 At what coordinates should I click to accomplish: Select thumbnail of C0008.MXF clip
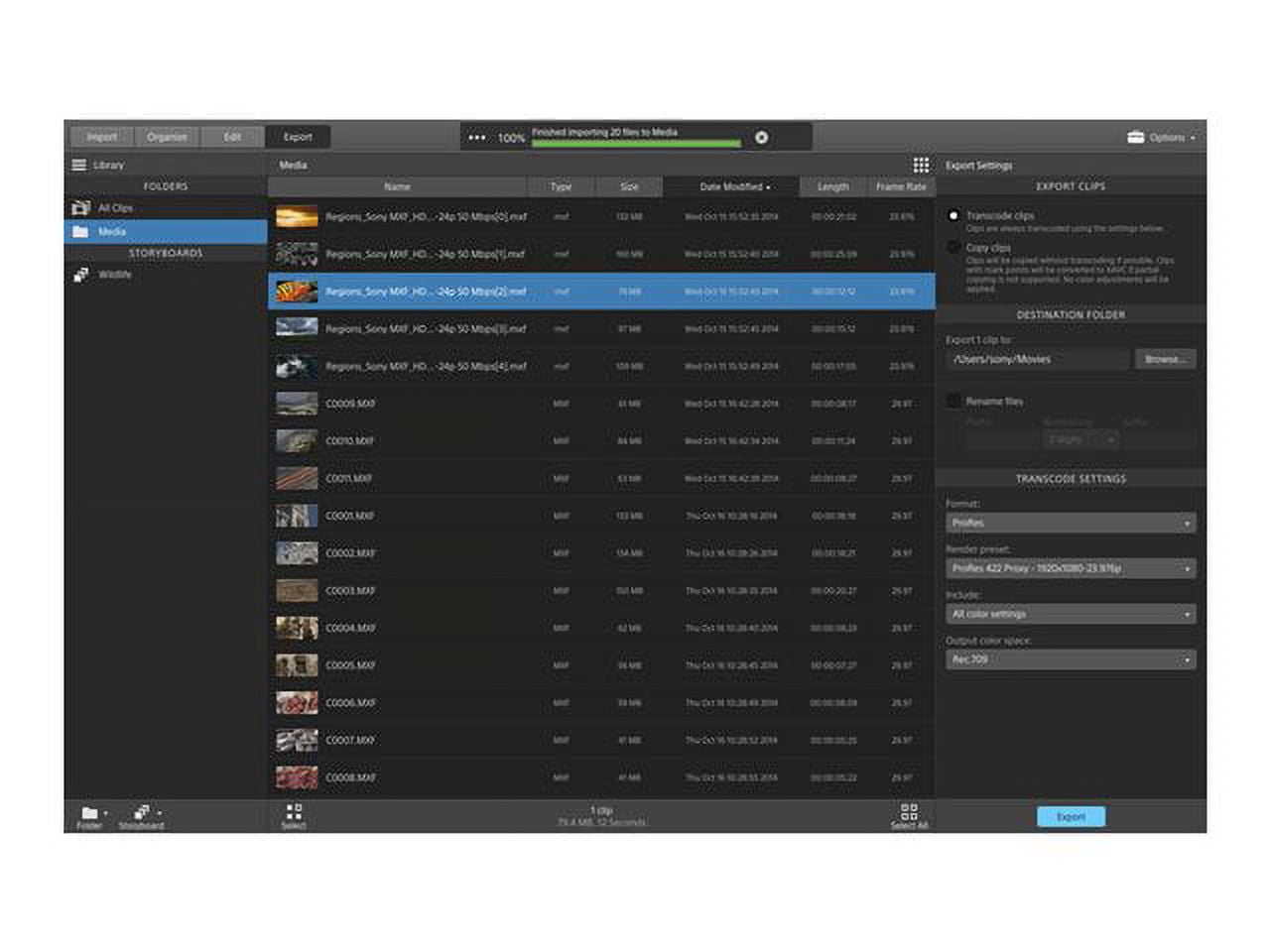coord(297,777)
